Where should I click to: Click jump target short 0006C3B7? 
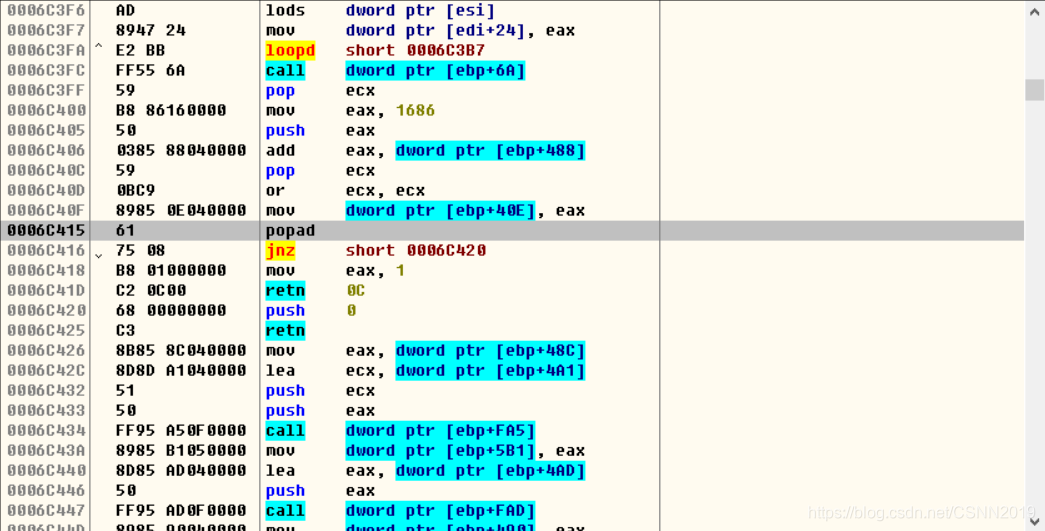coord(415,51)
